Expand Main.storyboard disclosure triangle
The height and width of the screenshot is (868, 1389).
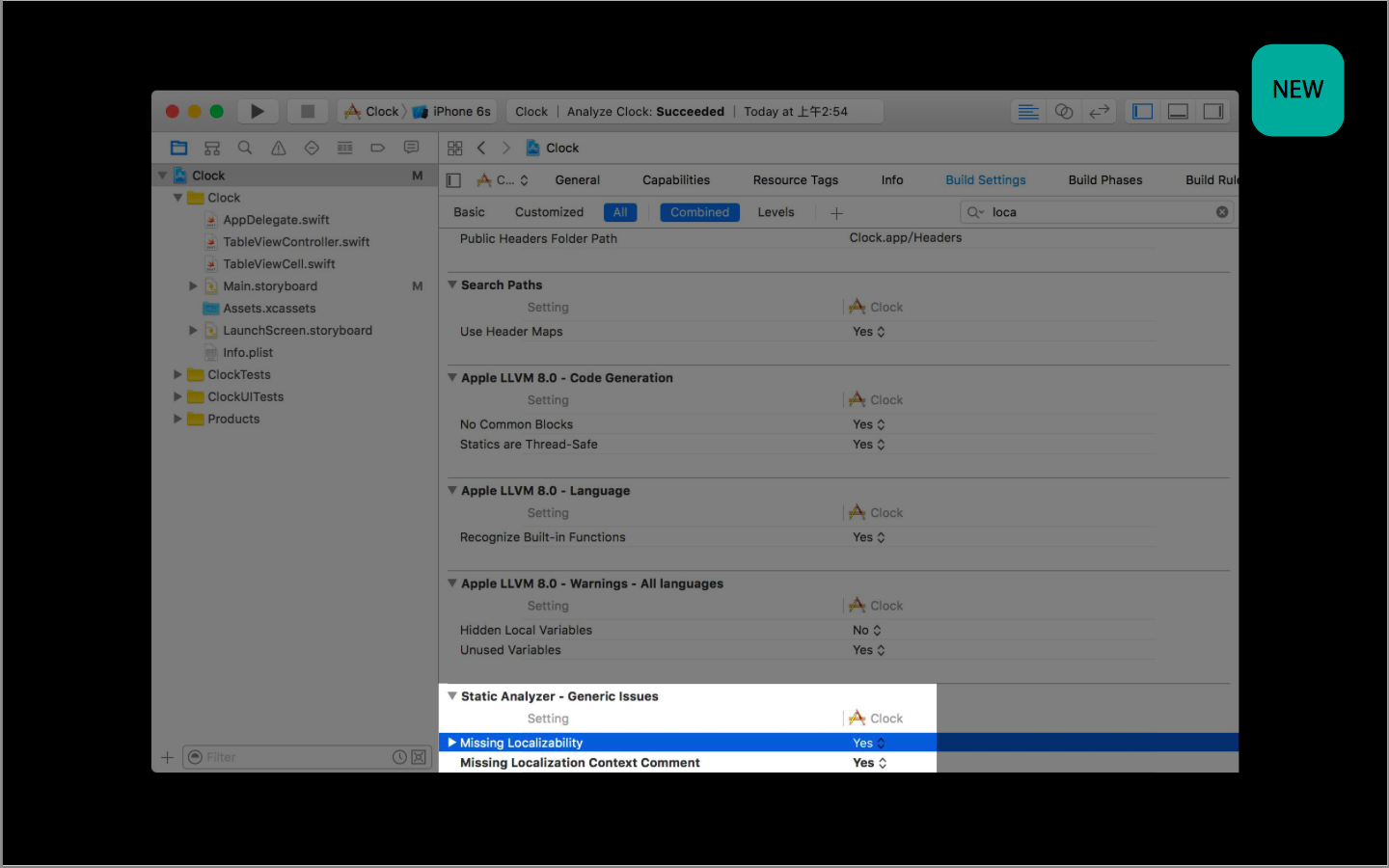click(x=193, y=286)
